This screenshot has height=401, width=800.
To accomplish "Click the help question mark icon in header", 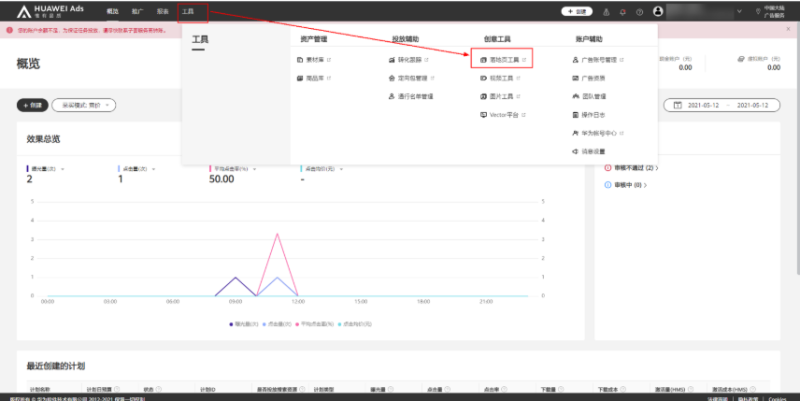I will [x=639, y=12].
